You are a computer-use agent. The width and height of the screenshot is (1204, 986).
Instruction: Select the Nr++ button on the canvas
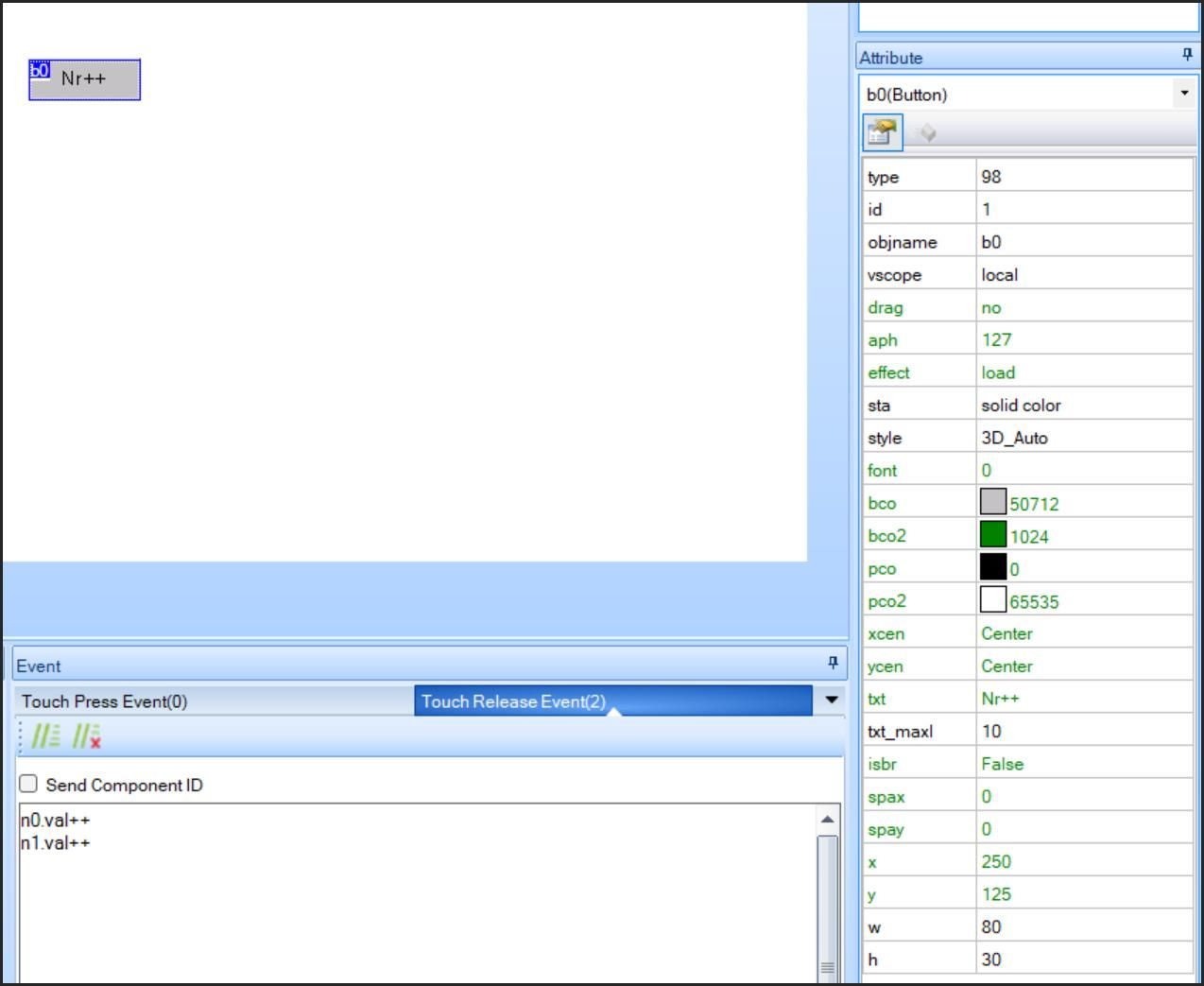pos(84,79)
